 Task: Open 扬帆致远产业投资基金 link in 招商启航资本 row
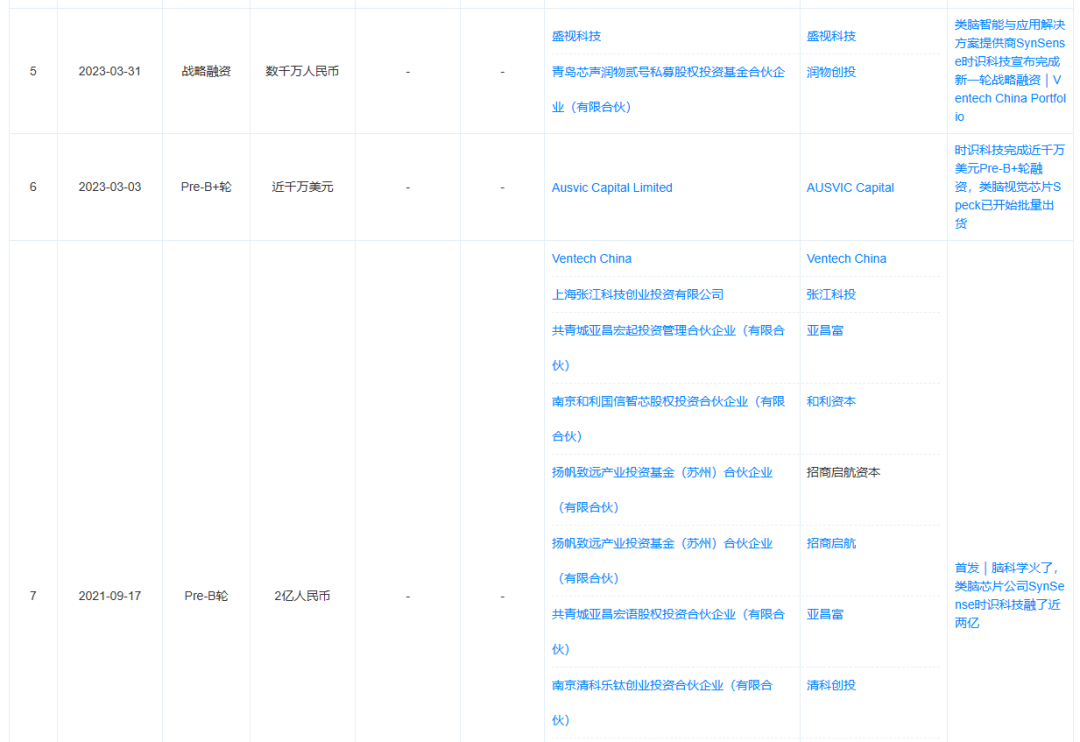coord(662,490)
